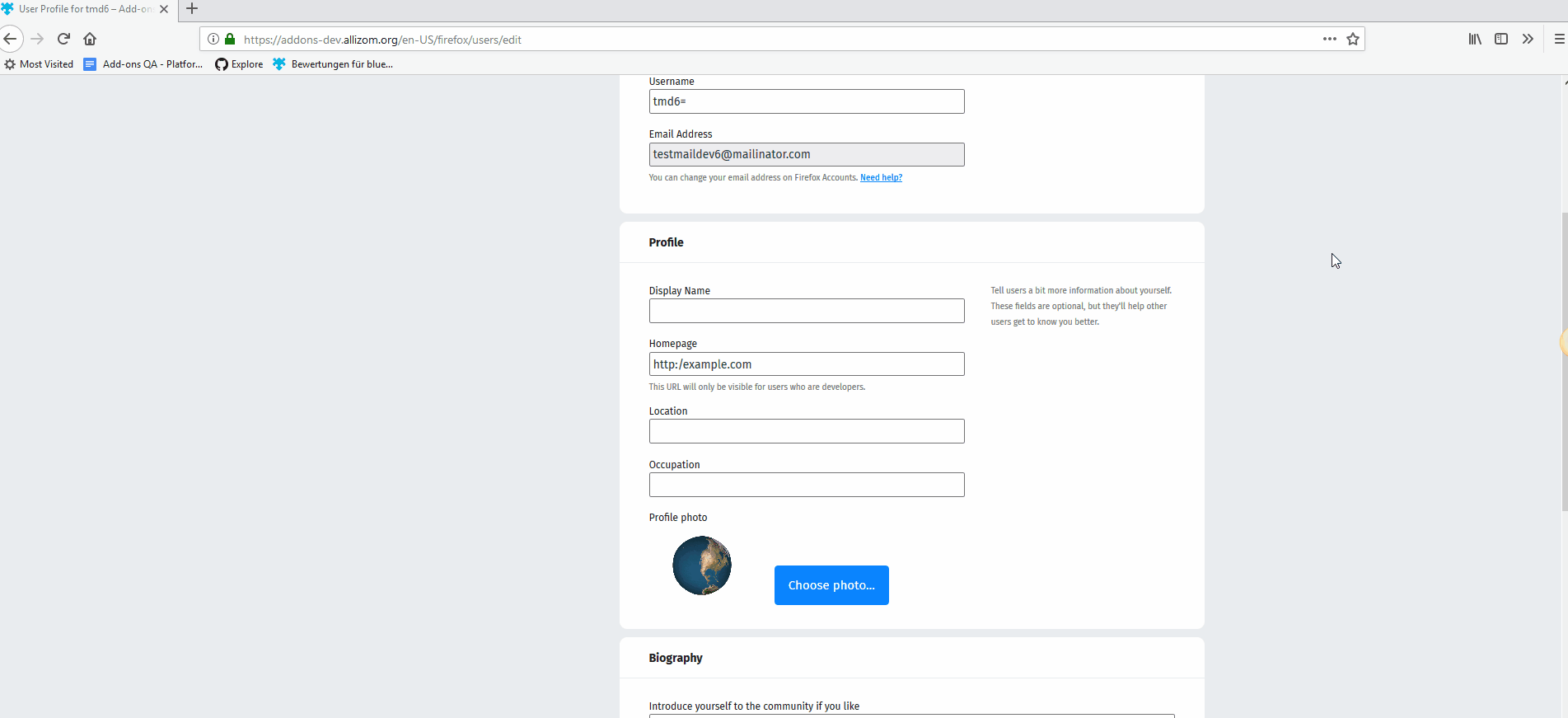Open the Most Visited bookmarks folder
Image resolution: width=1568 pixels, height=718 pixels.
39,64
